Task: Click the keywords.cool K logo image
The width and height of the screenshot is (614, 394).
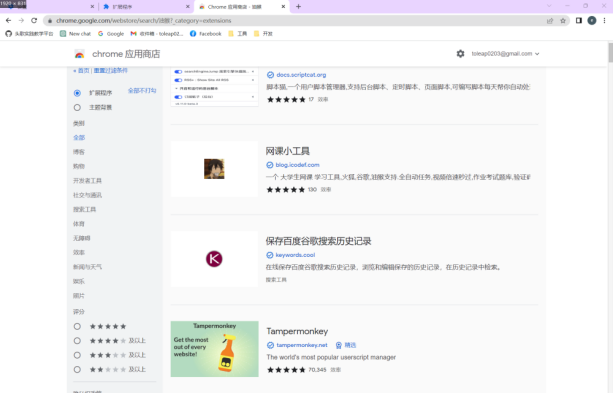Action: point(214,259)
